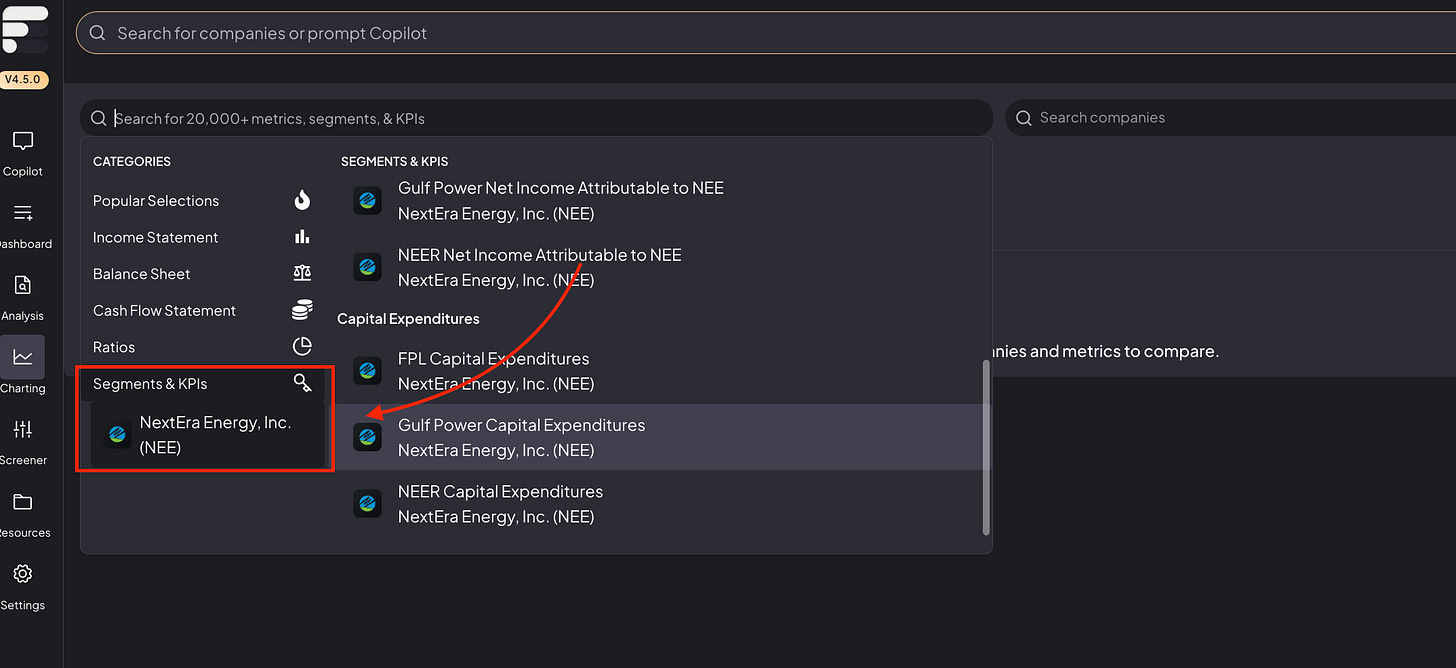
Task: Click magnifier icon in the Copilot search bar
Action: pos(97,33)
